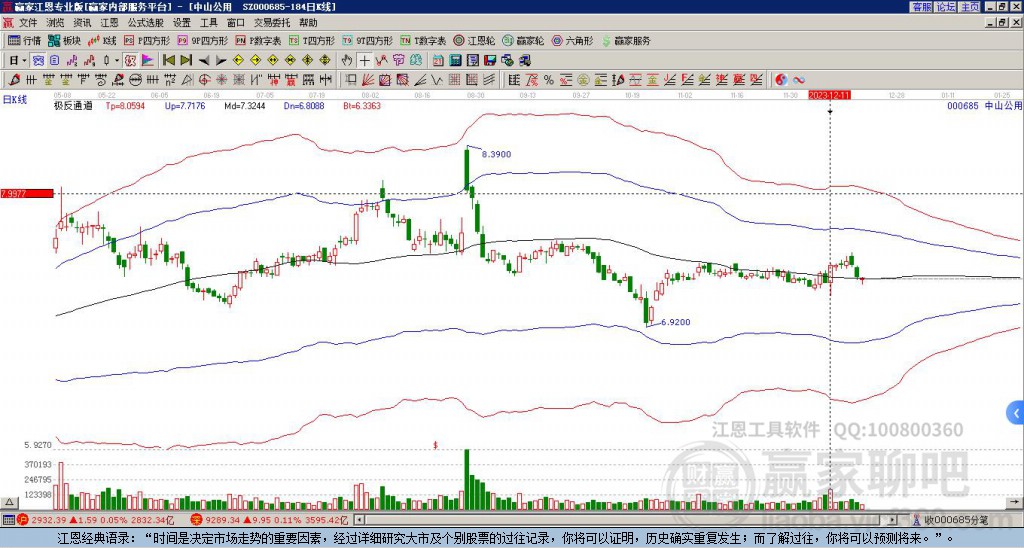Click the 日K线 label

[x=15, y=99]
